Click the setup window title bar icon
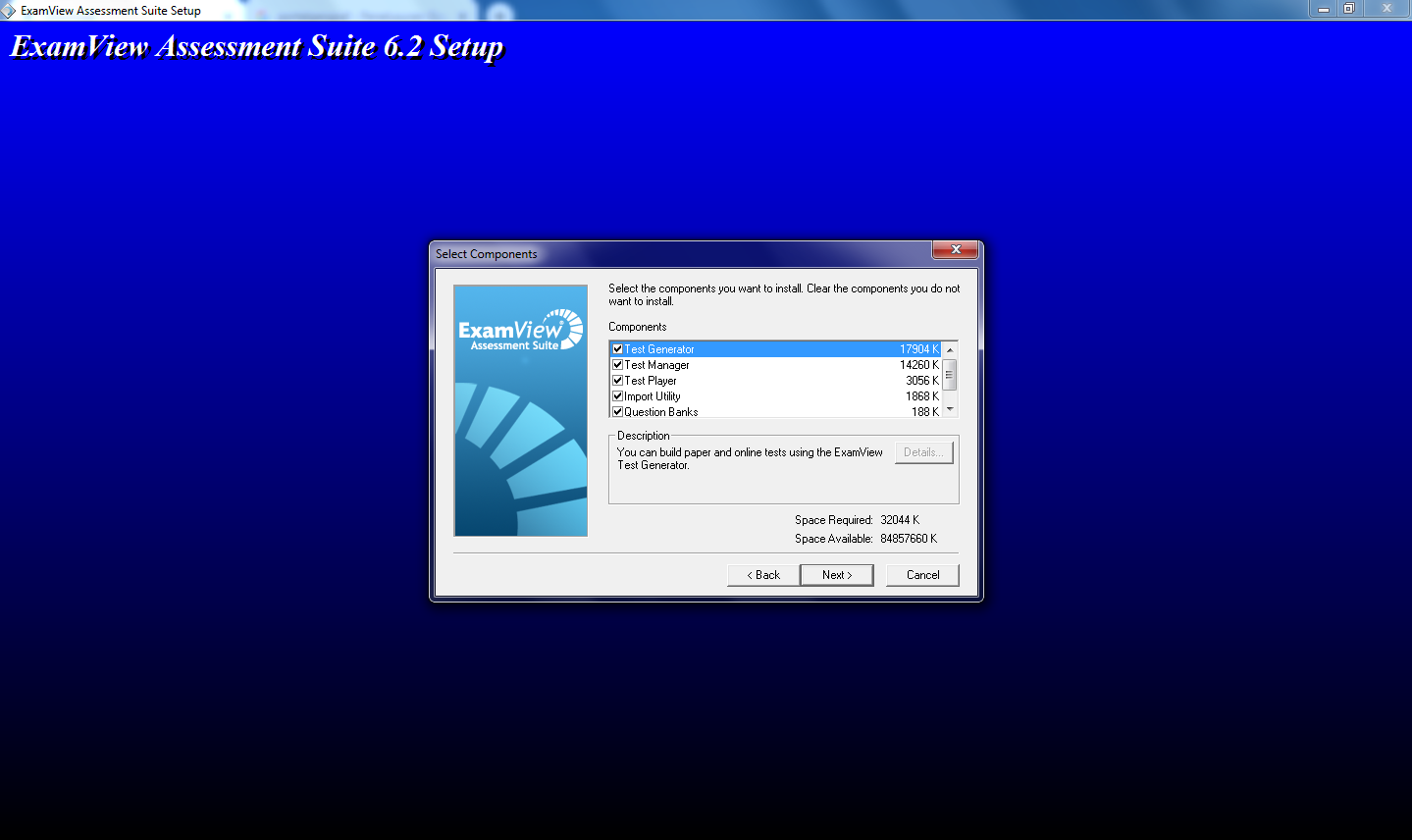This screenshot has width=1412, height=840. click(9, 11)
